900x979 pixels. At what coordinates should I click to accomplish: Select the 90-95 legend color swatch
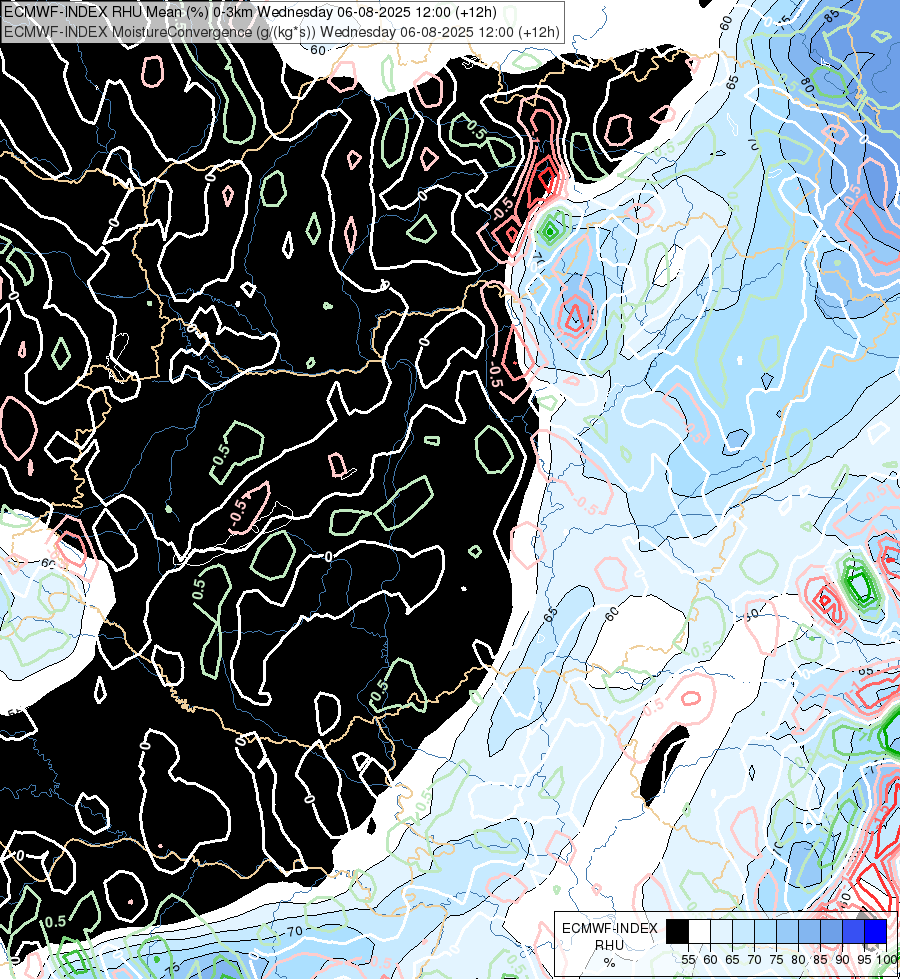coord(853,931)
